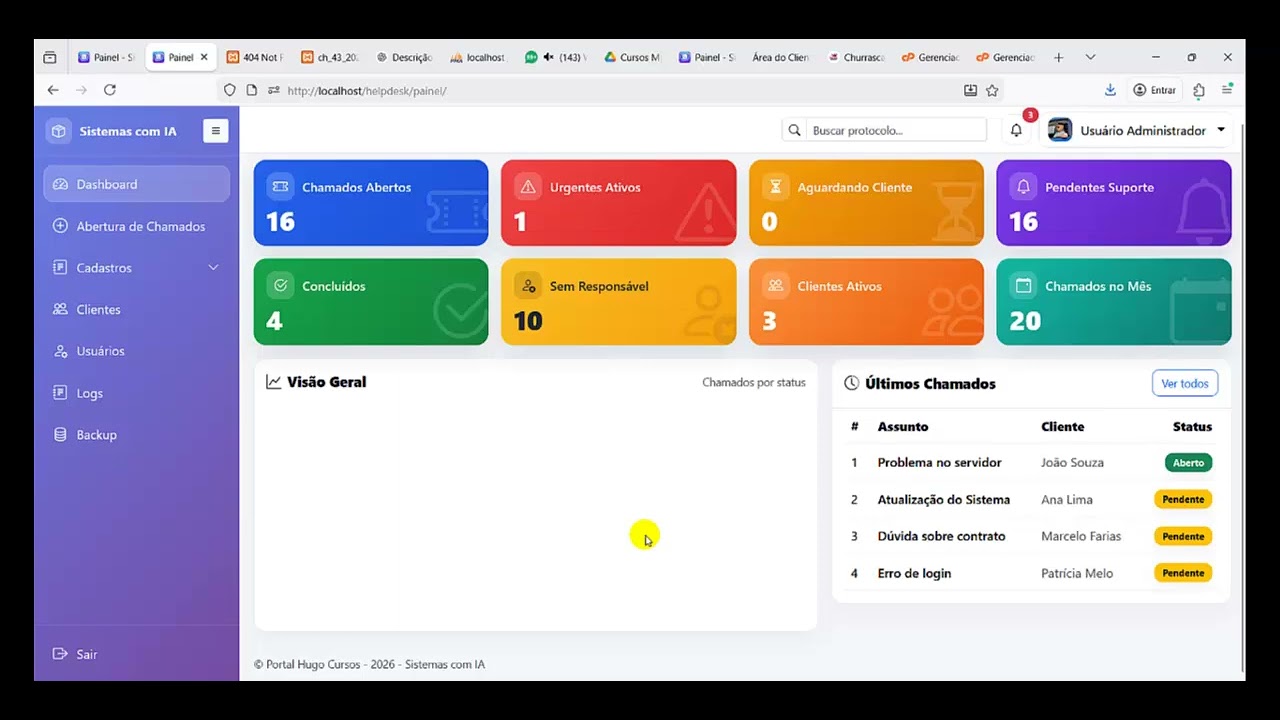Bookmark the page with the star icon
Image resolution: width=1280 pixels, height=720 pixels.
pos(992,90)
